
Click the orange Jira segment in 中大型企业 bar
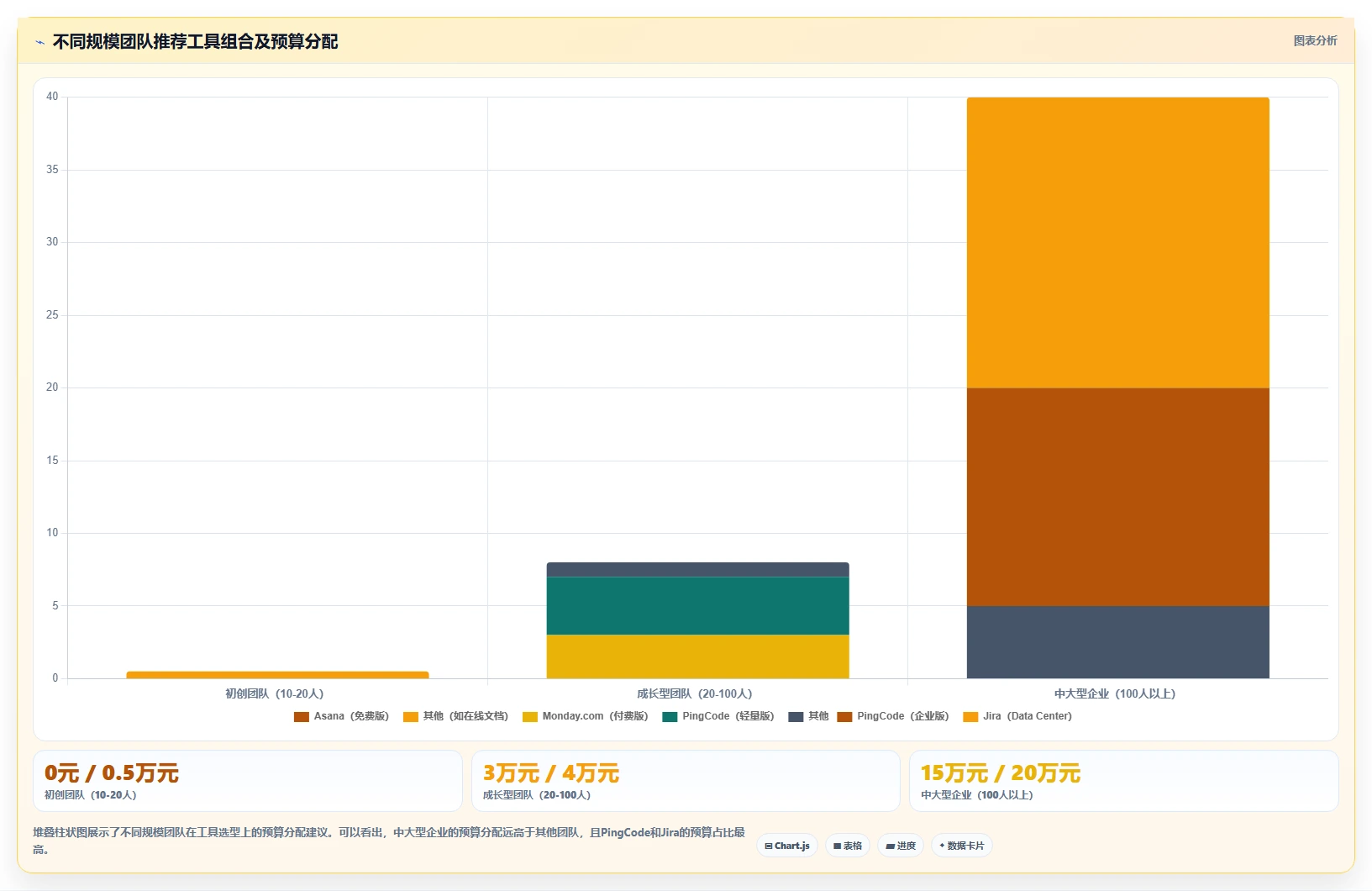point(1117,243)
